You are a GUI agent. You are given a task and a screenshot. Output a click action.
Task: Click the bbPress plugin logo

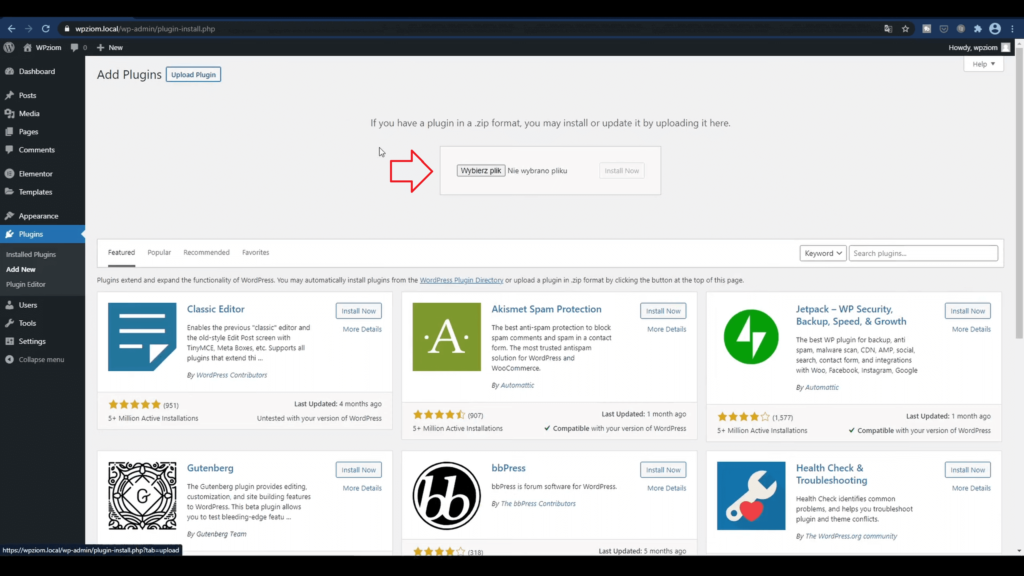[446, 495]
